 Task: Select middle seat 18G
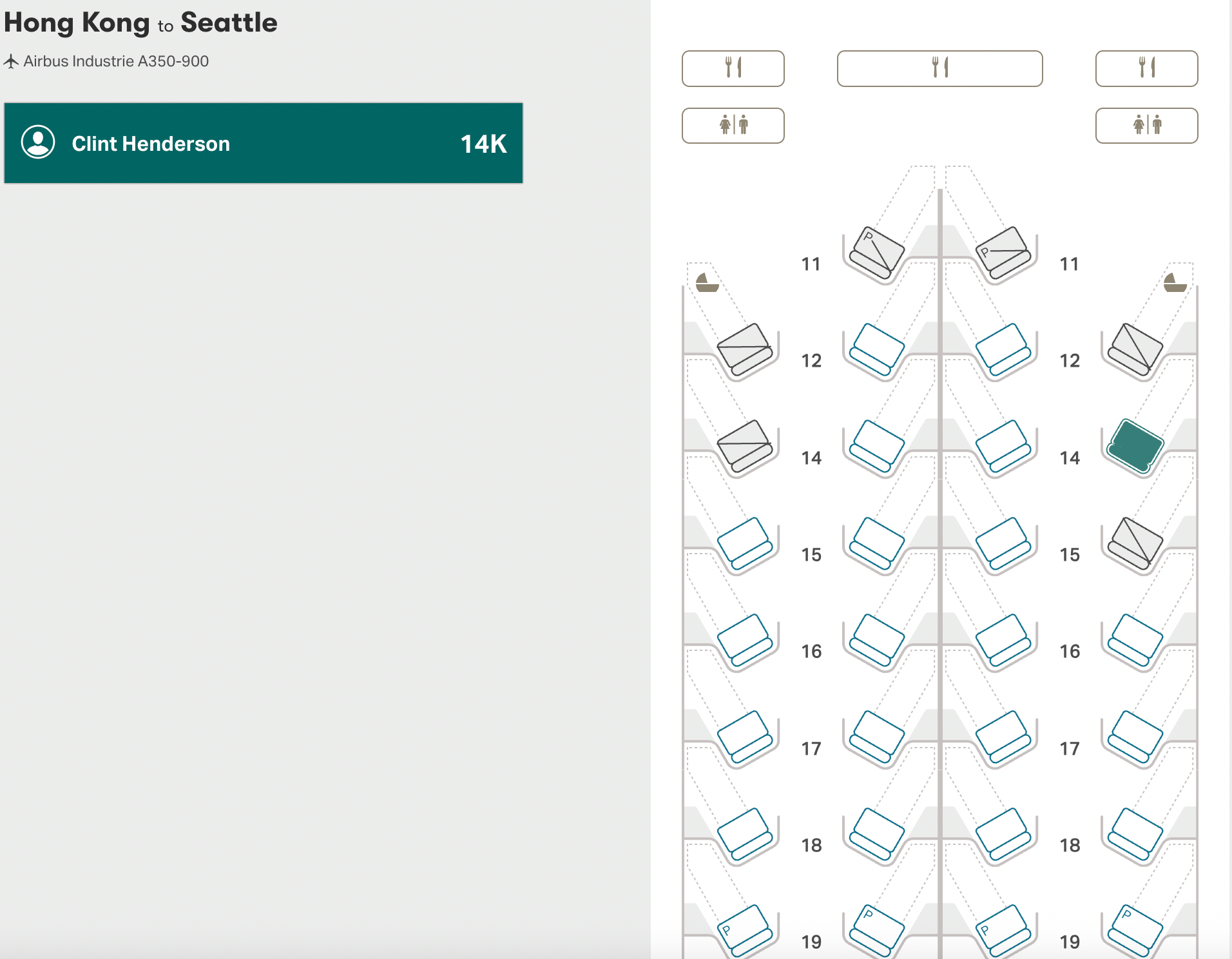pyautogui.click(x=1003, y=833)
